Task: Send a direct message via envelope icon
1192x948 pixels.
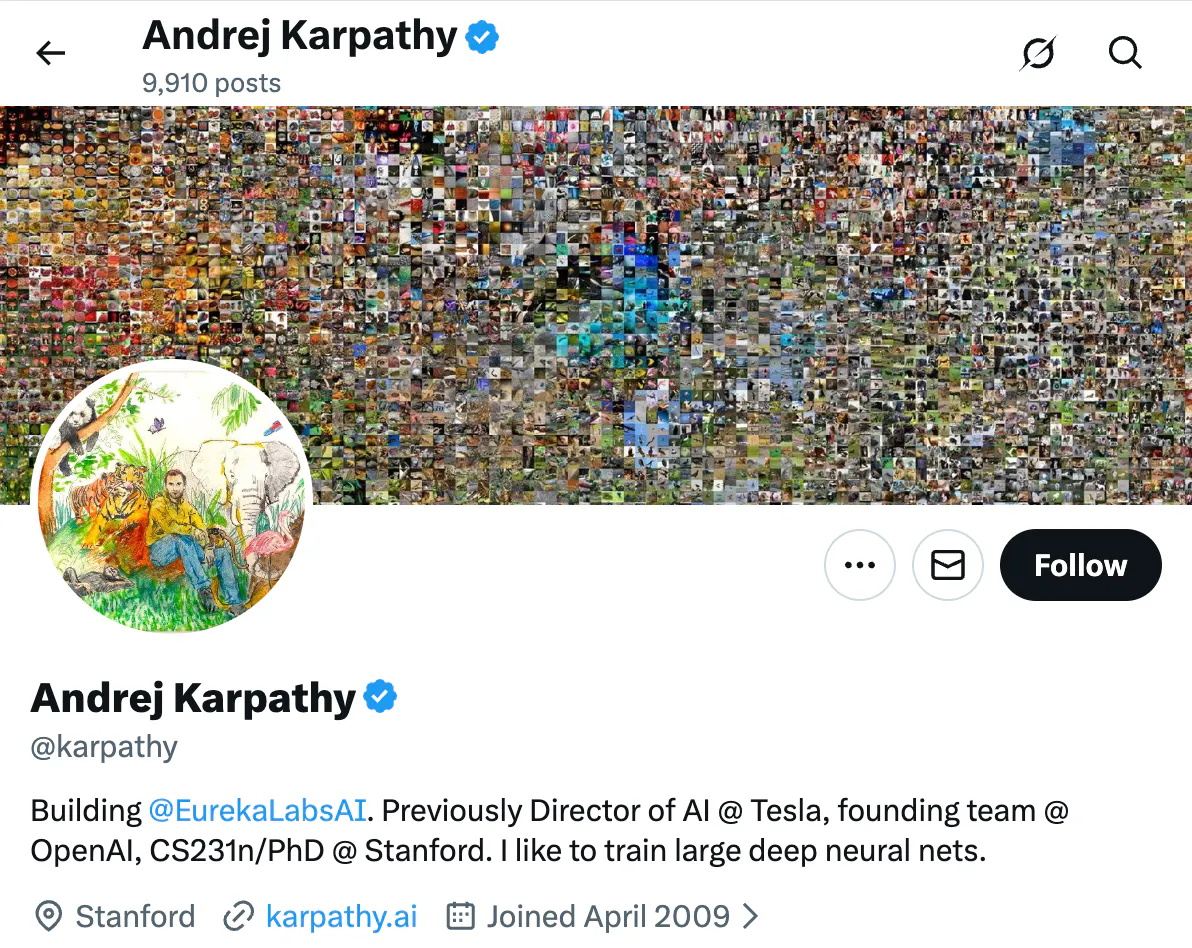Action: 948,565
